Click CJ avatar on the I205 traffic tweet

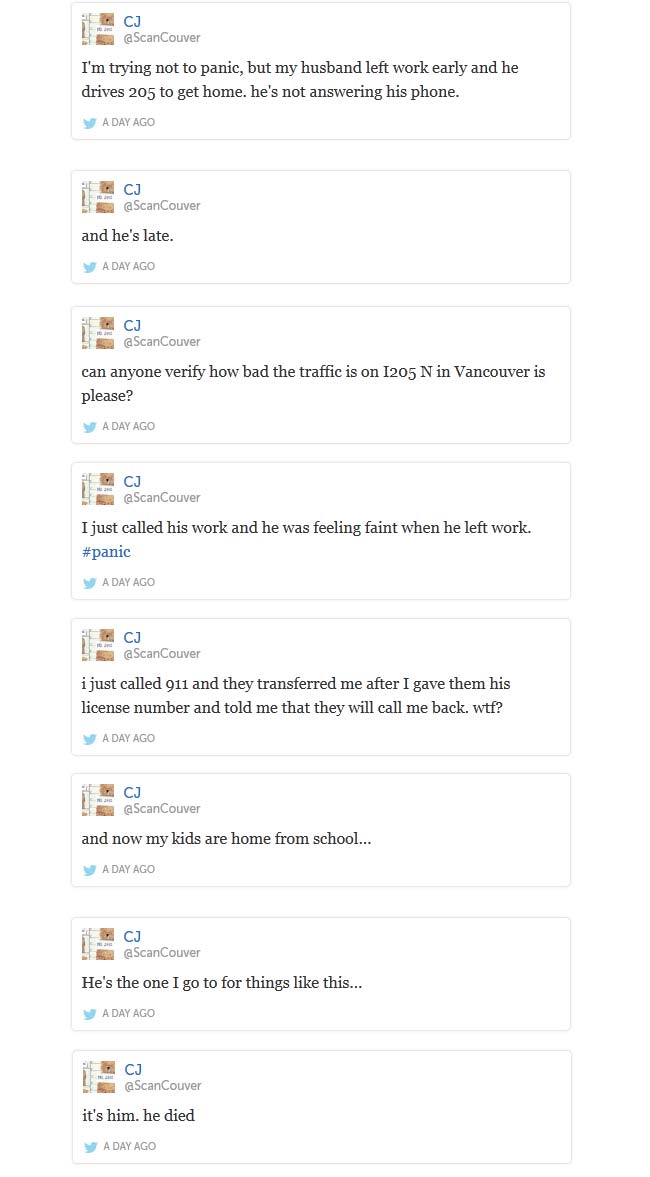coord(98,333)
